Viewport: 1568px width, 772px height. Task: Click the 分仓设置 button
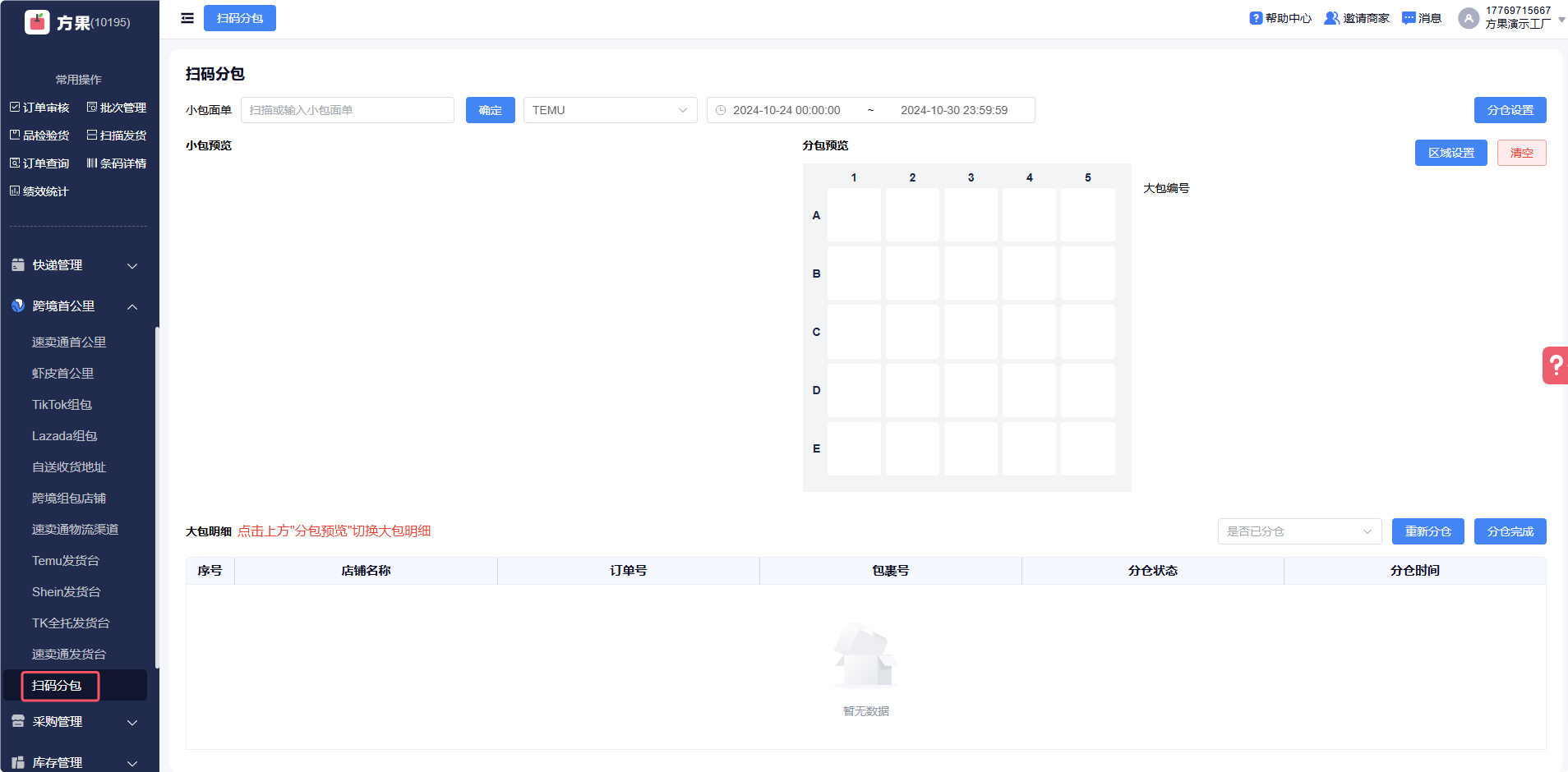[1510, 110]
